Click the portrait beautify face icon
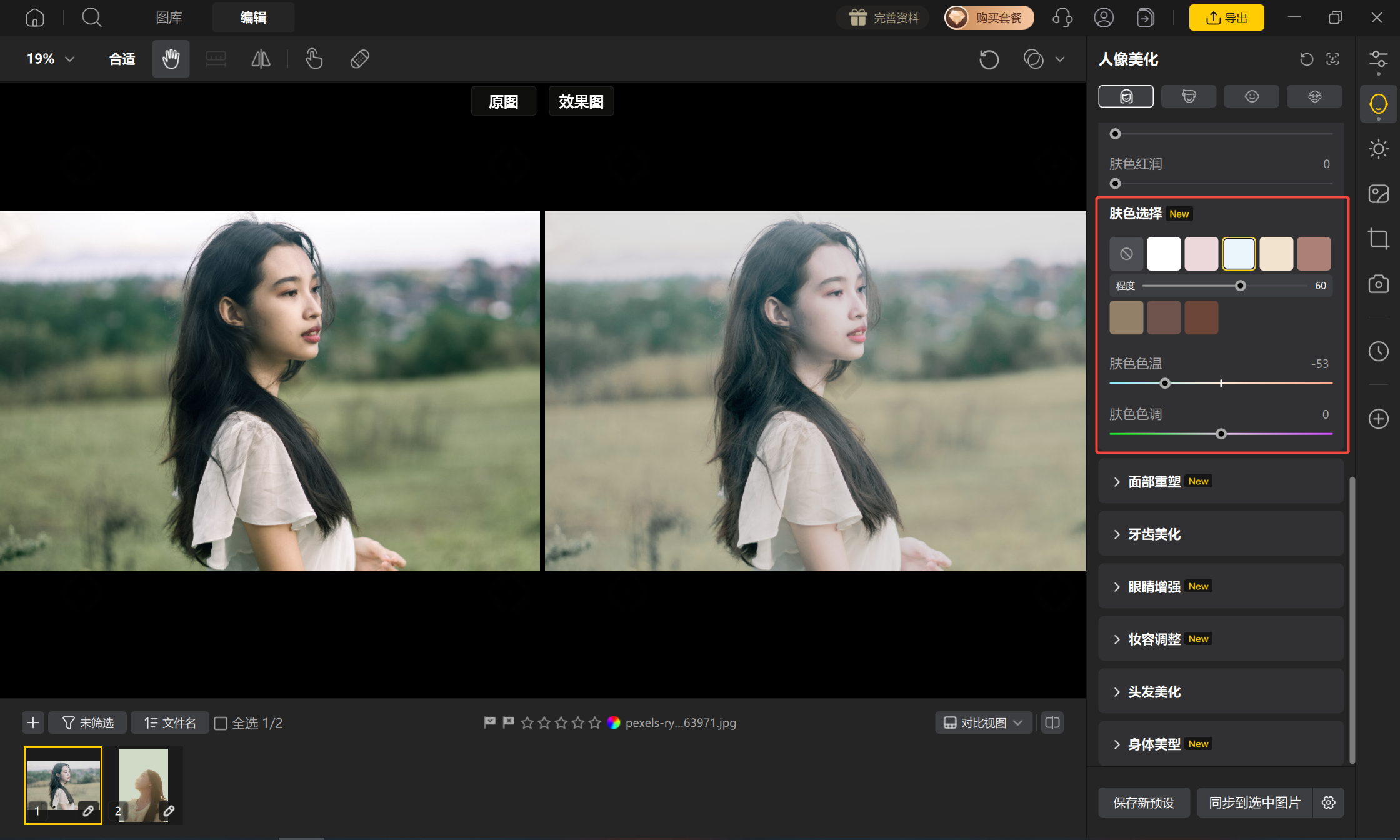Viewport: 1400px width, 840px height. click(x=1378, y=104)
